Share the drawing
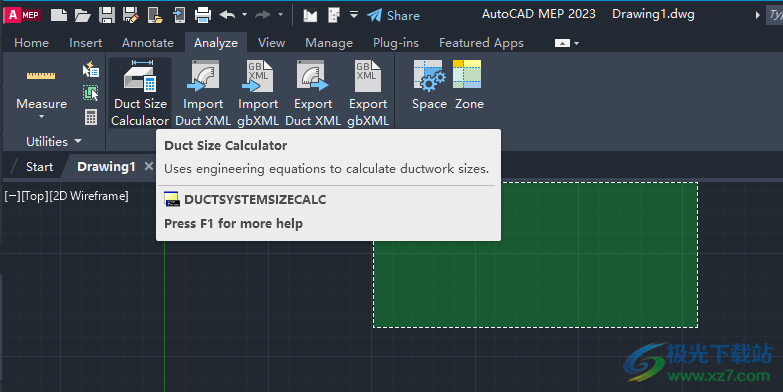The width and height of the screenshot is (783, 392). [393, 15]
